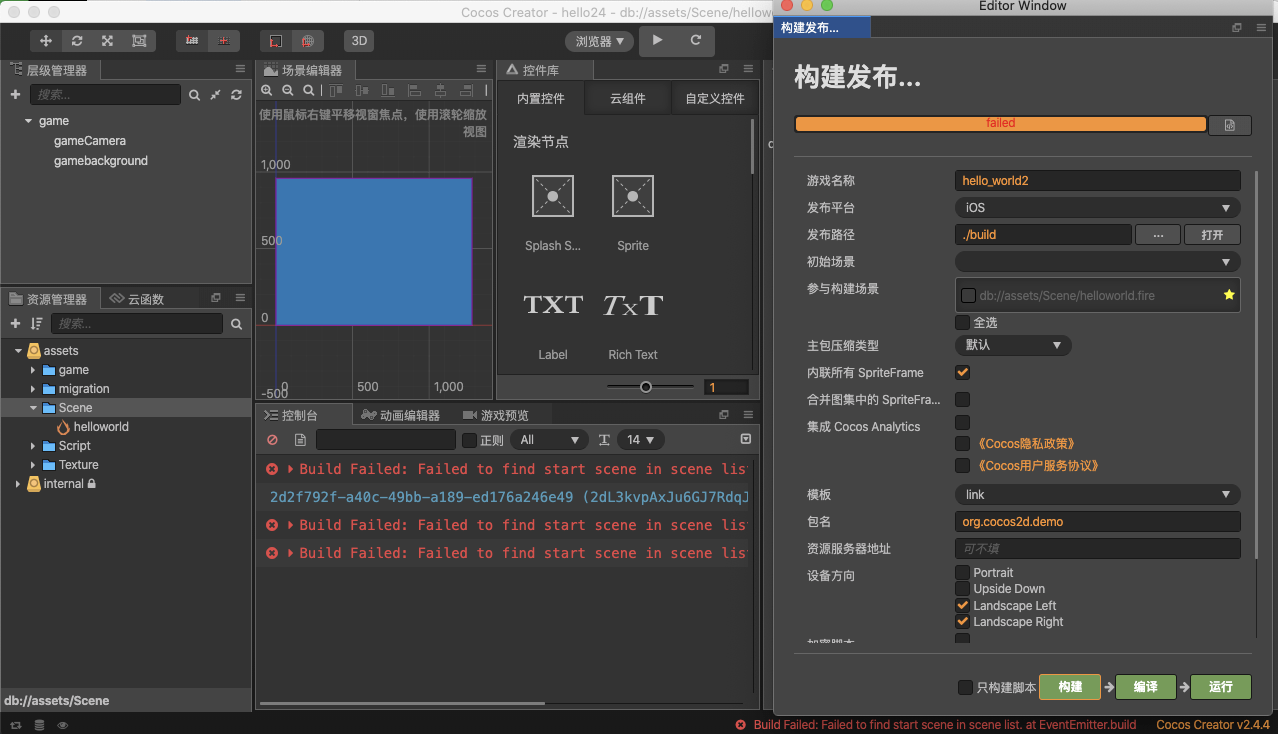Viewport: 1278px width, 734px height.
Task: Enable Portrait orientation checkbox
Action: coord(962,573)
